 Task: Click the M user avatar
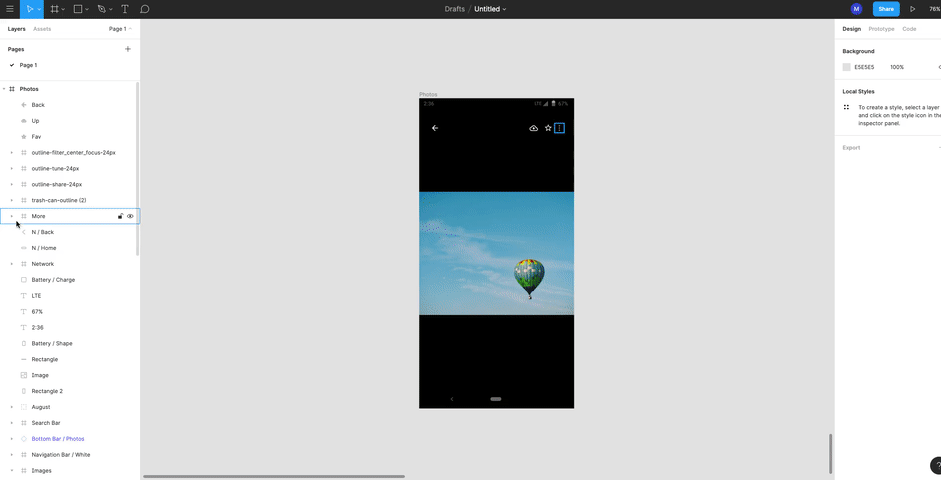coord(856,9)
